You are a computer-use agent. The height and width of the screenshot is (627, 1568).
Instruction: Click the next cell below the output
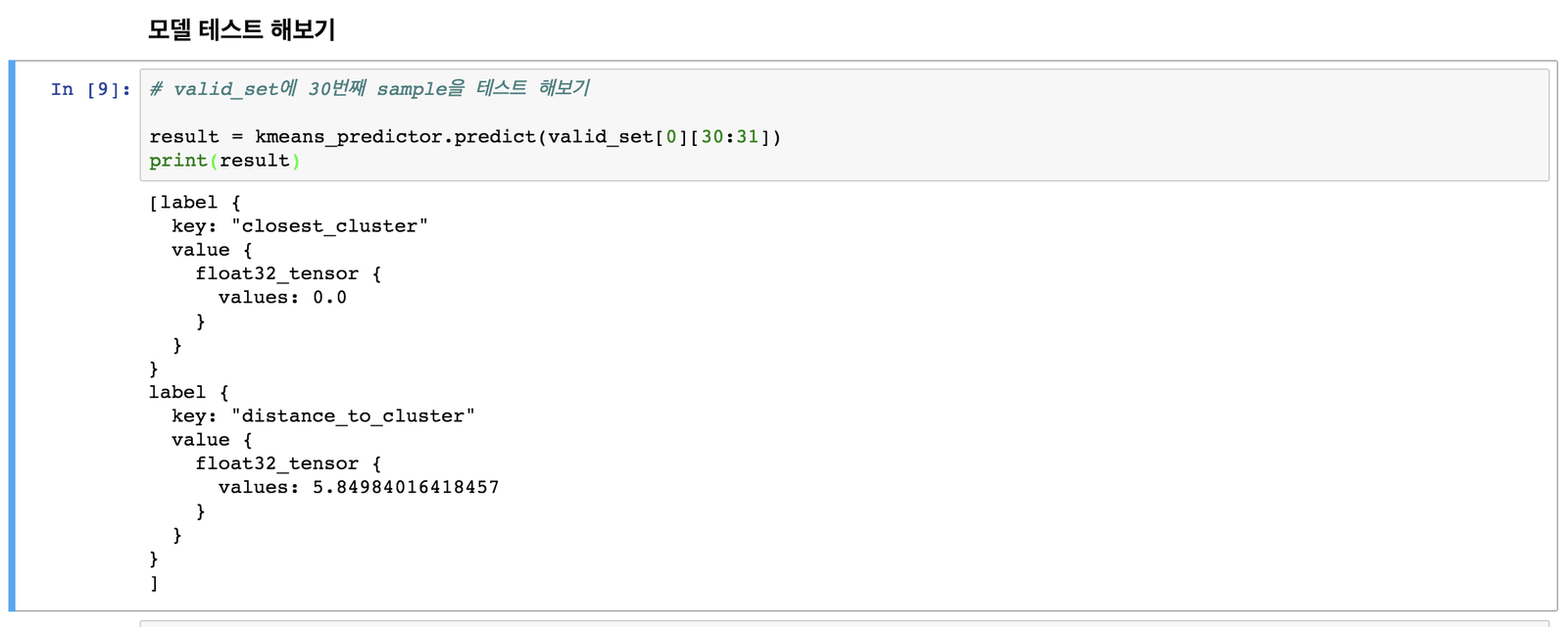coord(843,622)
